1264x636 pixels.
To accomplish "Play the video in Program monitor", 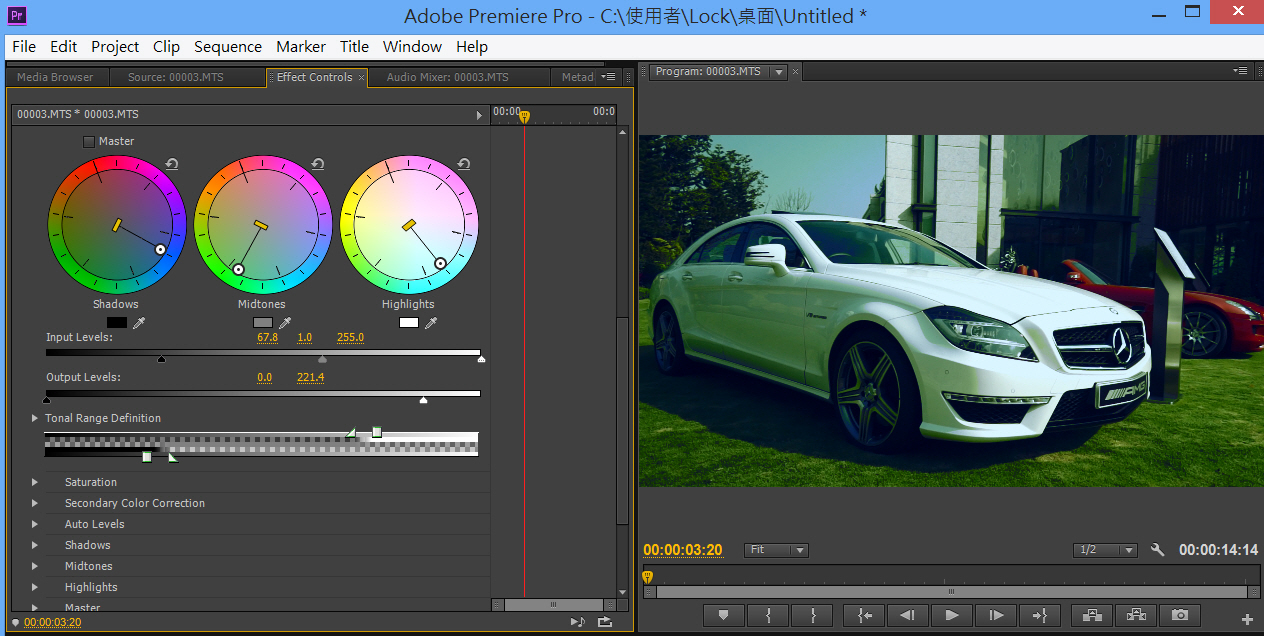I will pos(952,616).
